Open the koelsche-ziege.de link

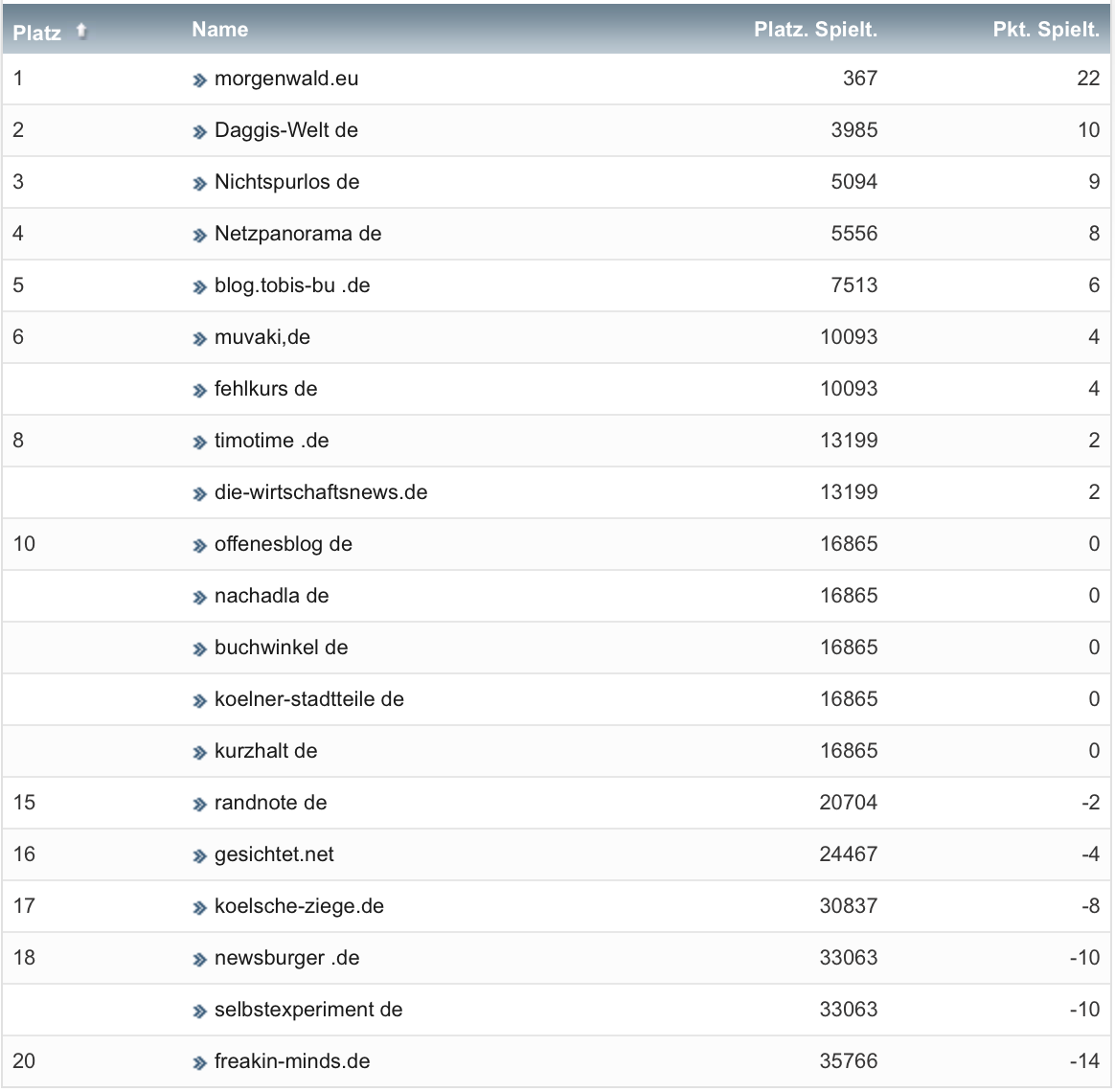coord(300,906)
